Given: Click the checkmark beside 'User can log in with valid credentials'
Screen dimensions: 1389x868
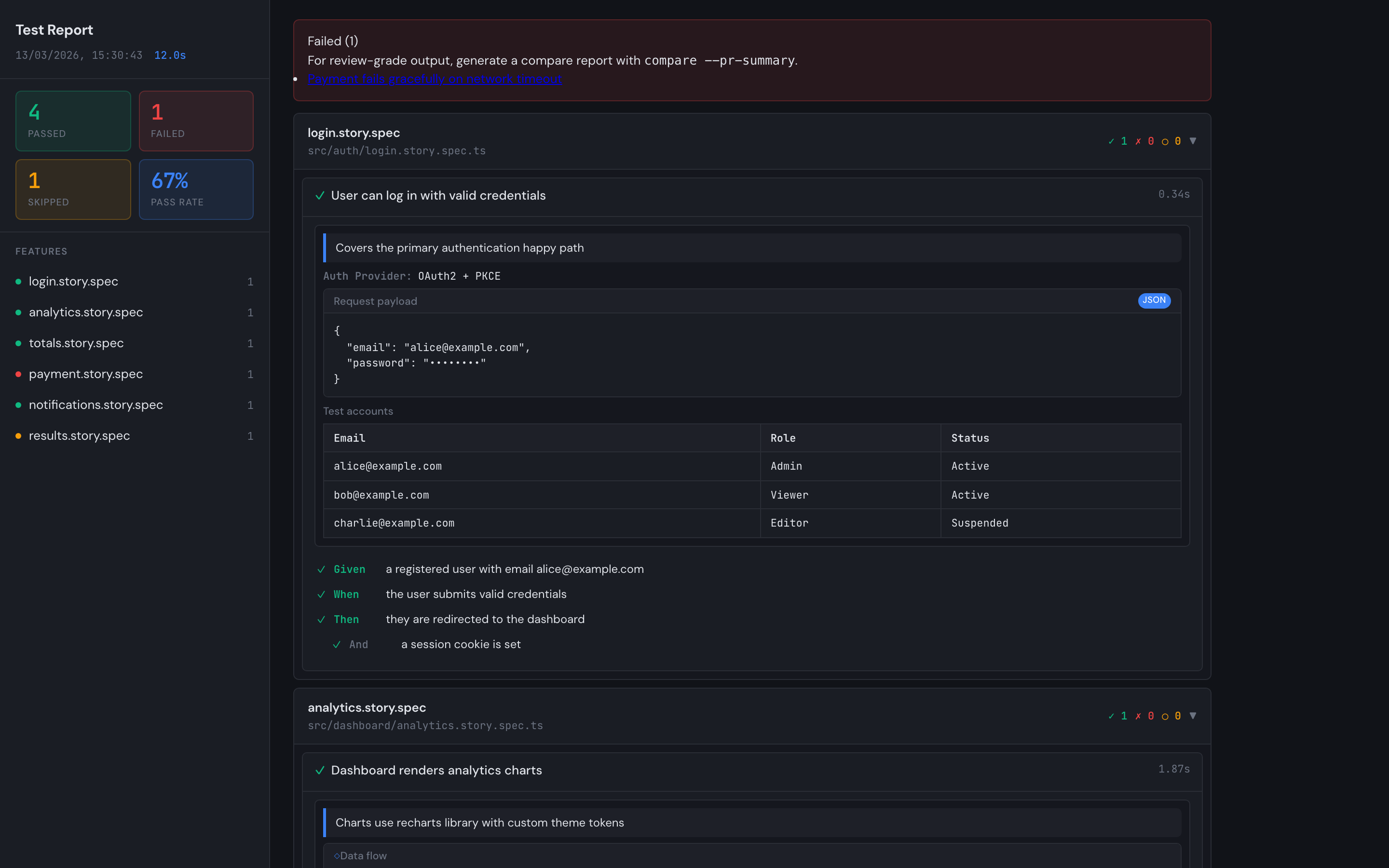Looking at the screenshot, I should [320, 196].
